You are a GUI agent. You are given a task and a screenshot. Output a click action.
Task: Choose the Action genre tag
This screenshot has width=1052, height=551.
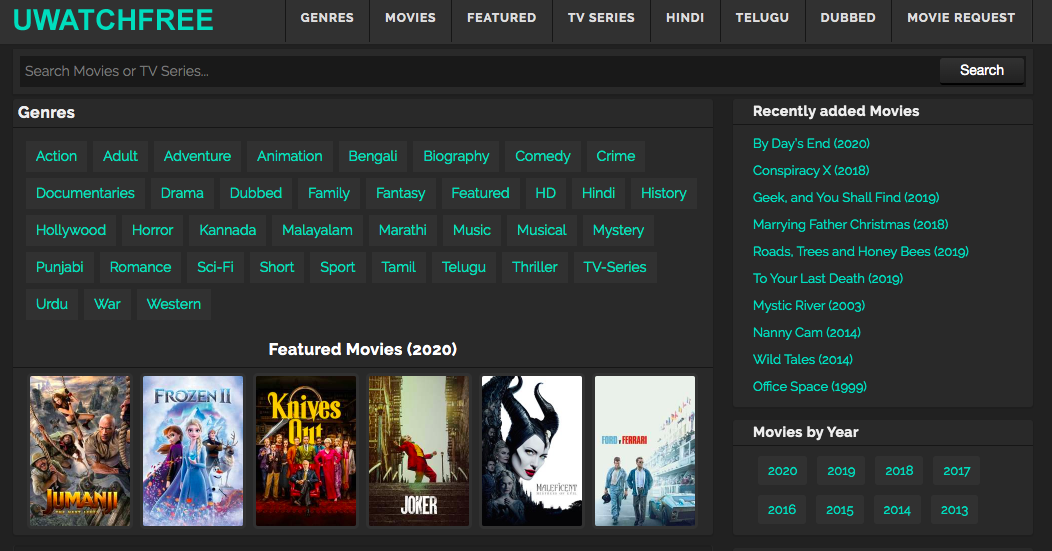click(56, 156)
